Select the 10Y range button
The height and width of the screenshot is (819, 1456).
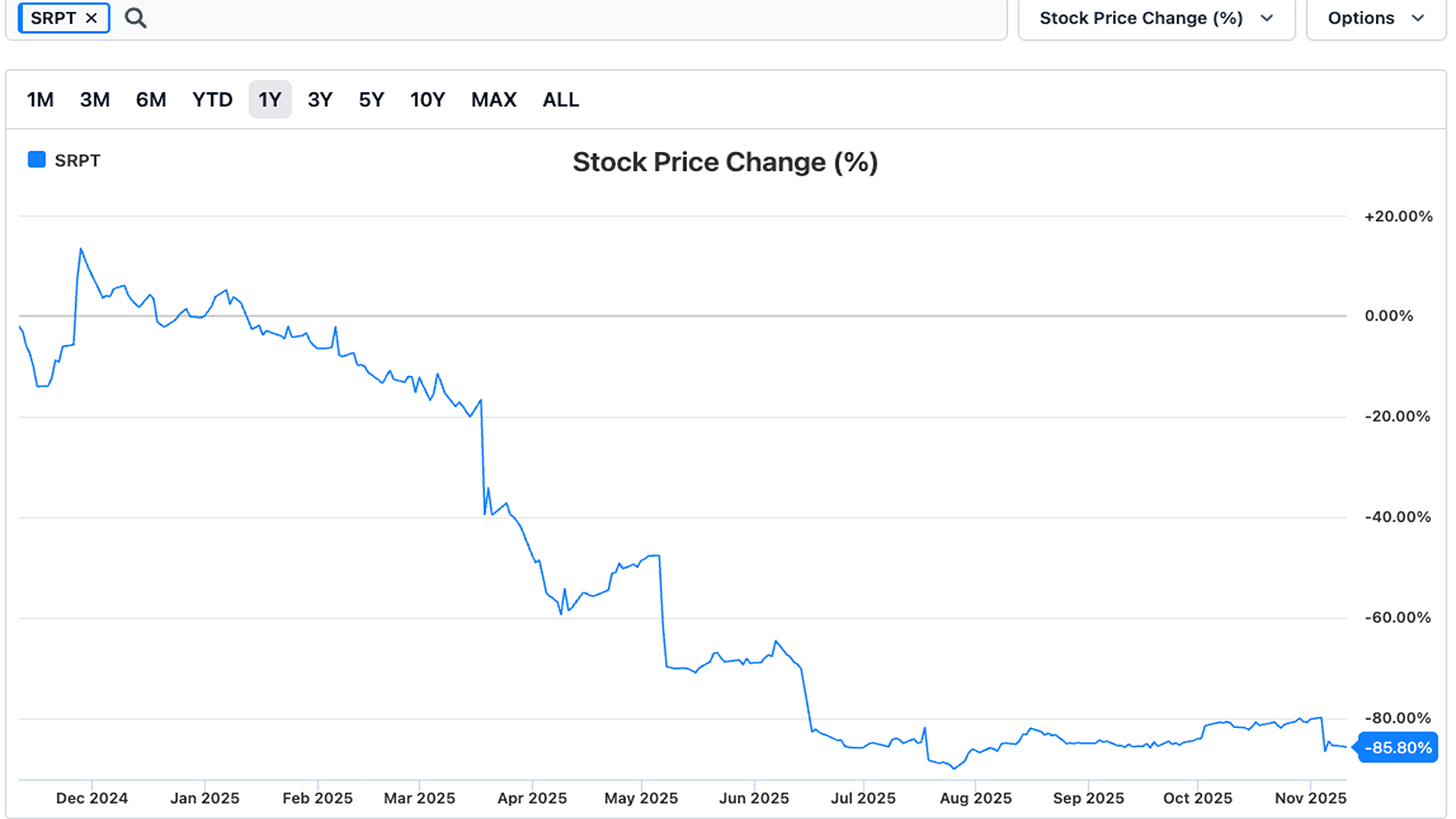pyautogui.click(x=428, y=100)
